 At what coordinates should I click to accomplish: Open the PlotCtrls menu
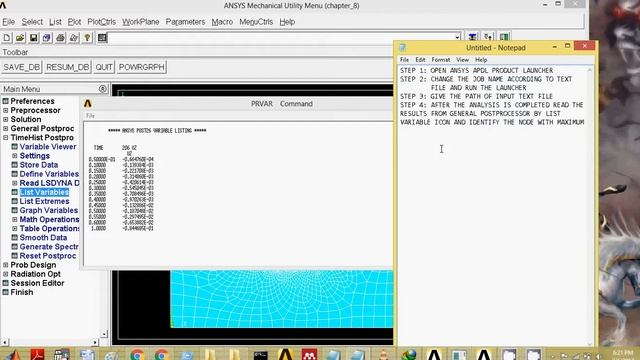point(102,22)
